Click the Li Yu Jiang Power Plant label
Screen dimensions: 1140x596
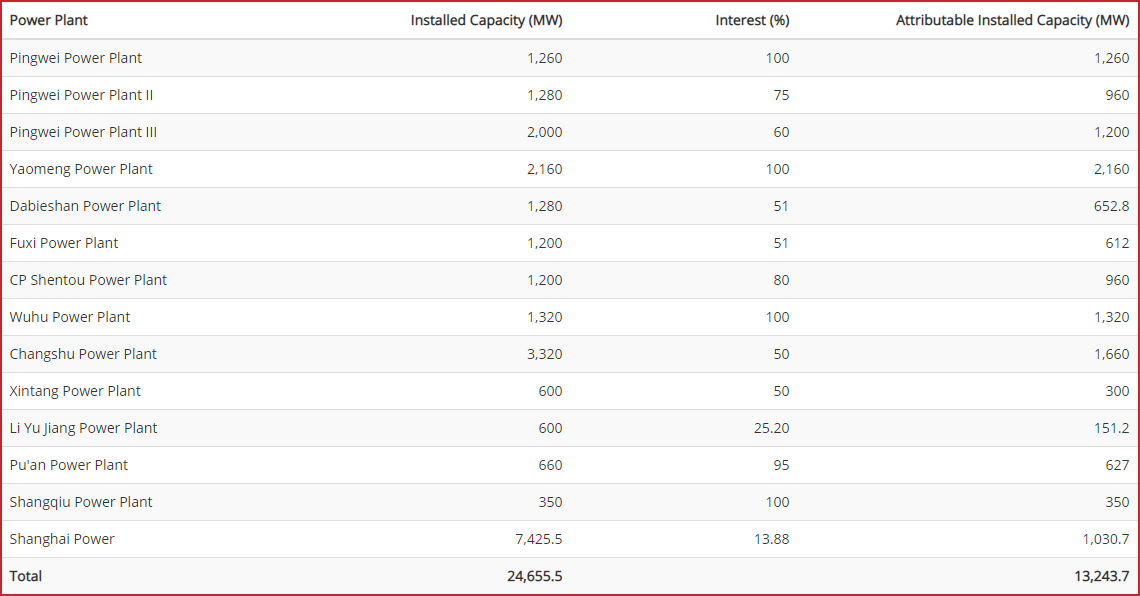tap(83, 428)
